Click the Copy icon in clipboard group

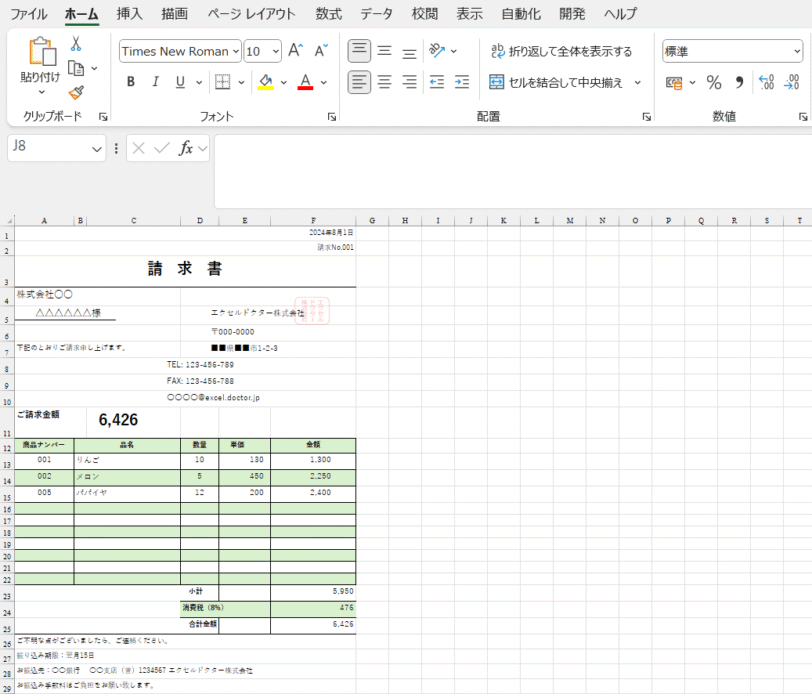76,67
